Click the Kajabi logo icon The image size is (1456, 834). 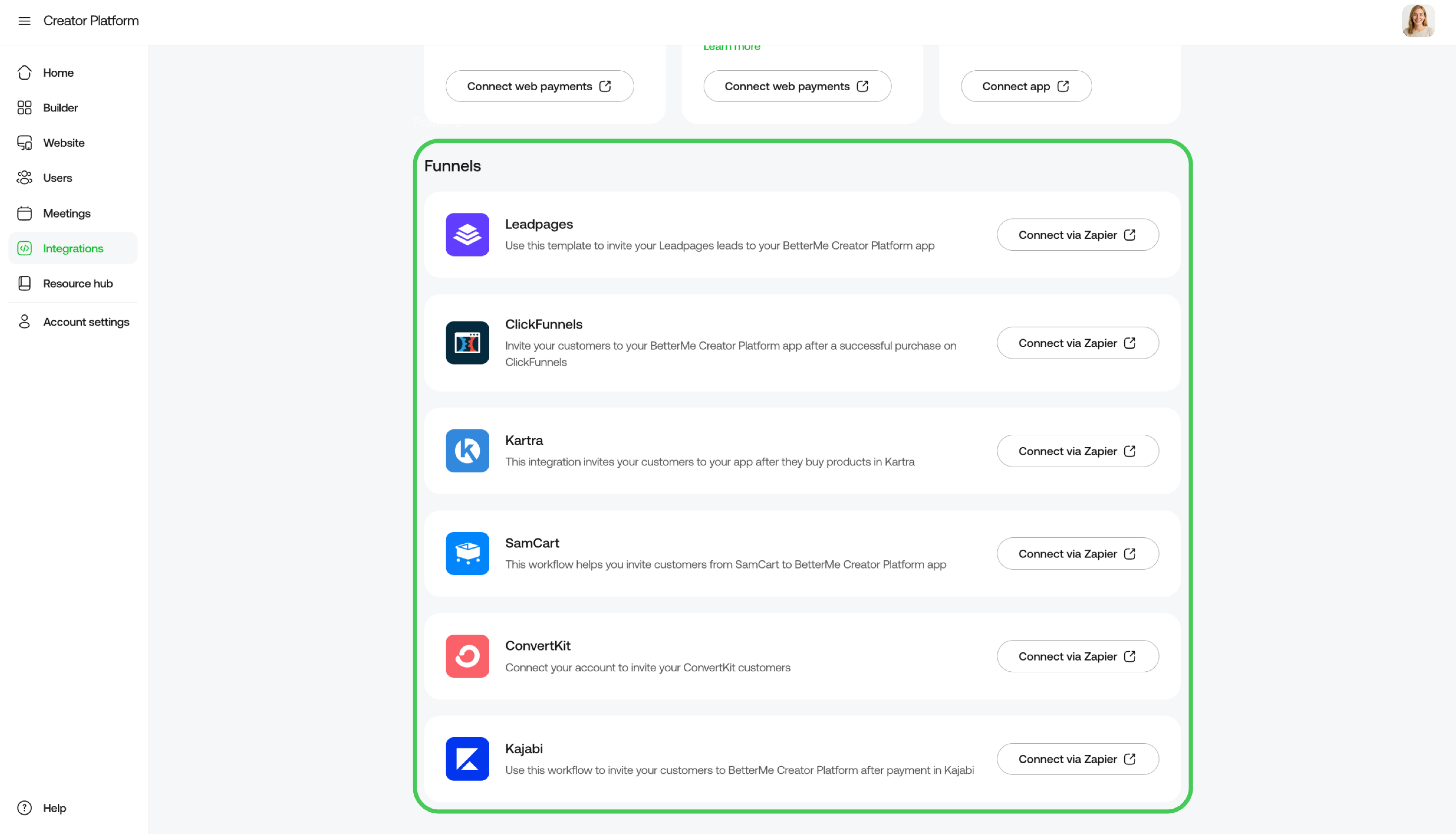point(467,759)
